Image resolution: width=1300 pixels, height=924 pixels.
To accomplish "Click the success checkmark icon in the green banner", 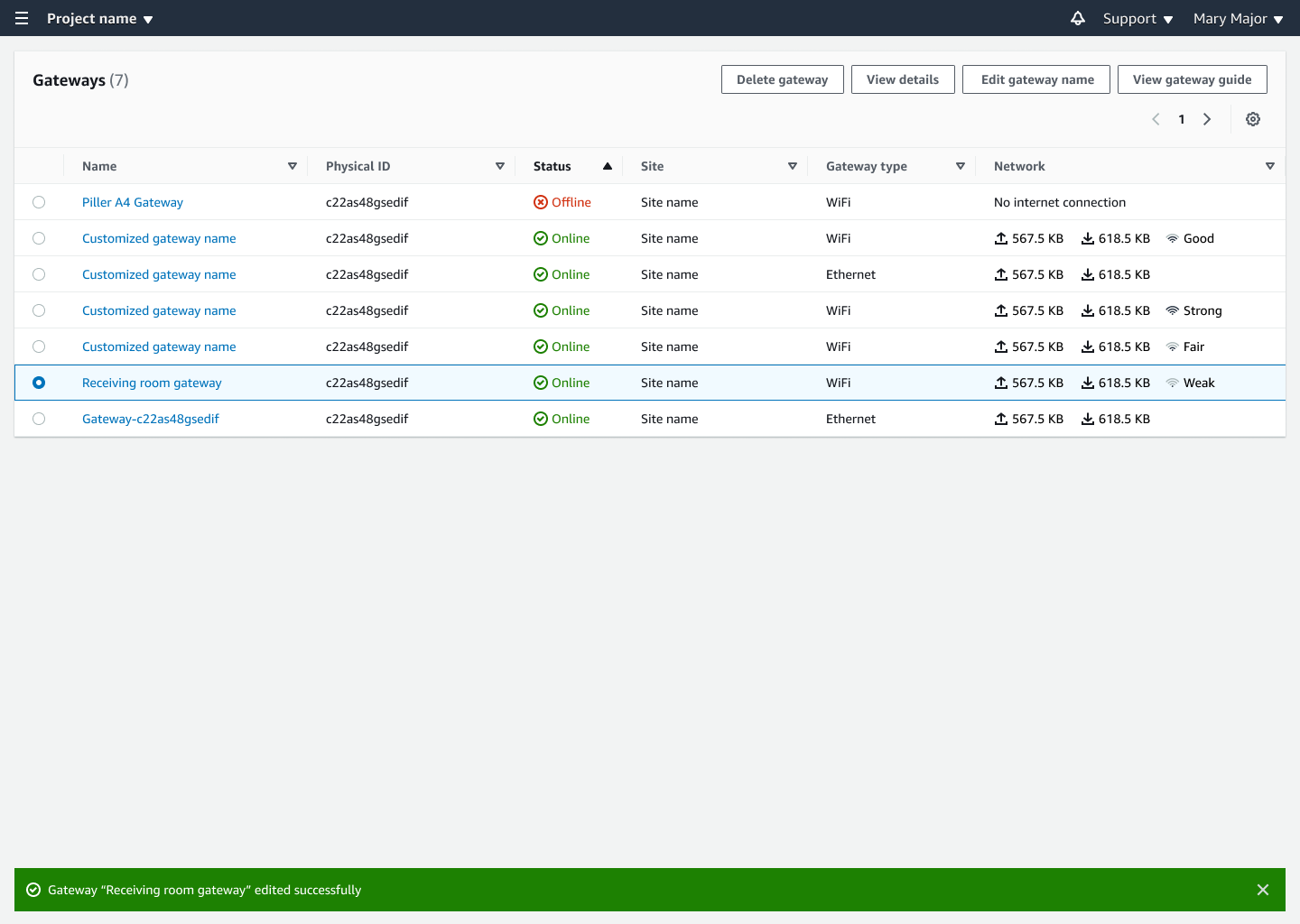I will point(32,890).
